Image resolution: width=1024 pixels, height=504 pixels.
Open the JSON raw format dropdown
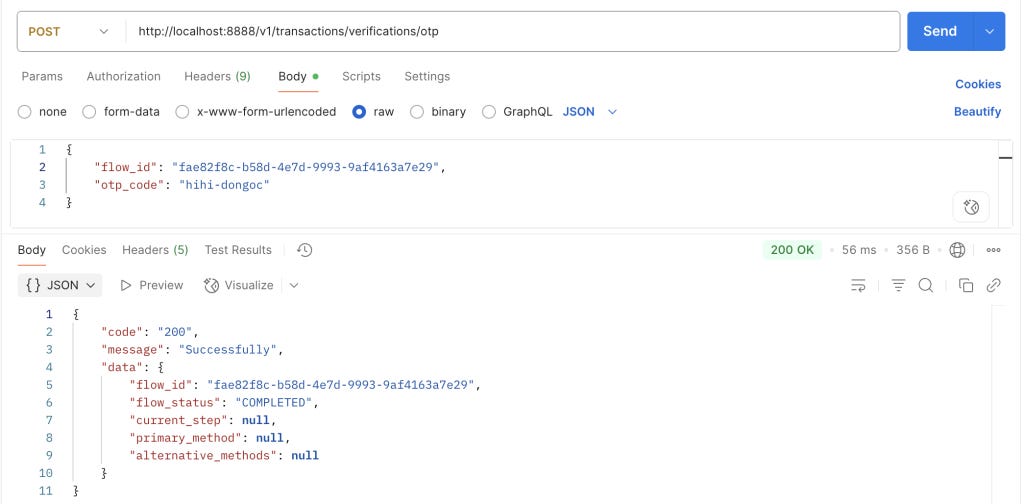click(590, 112)
